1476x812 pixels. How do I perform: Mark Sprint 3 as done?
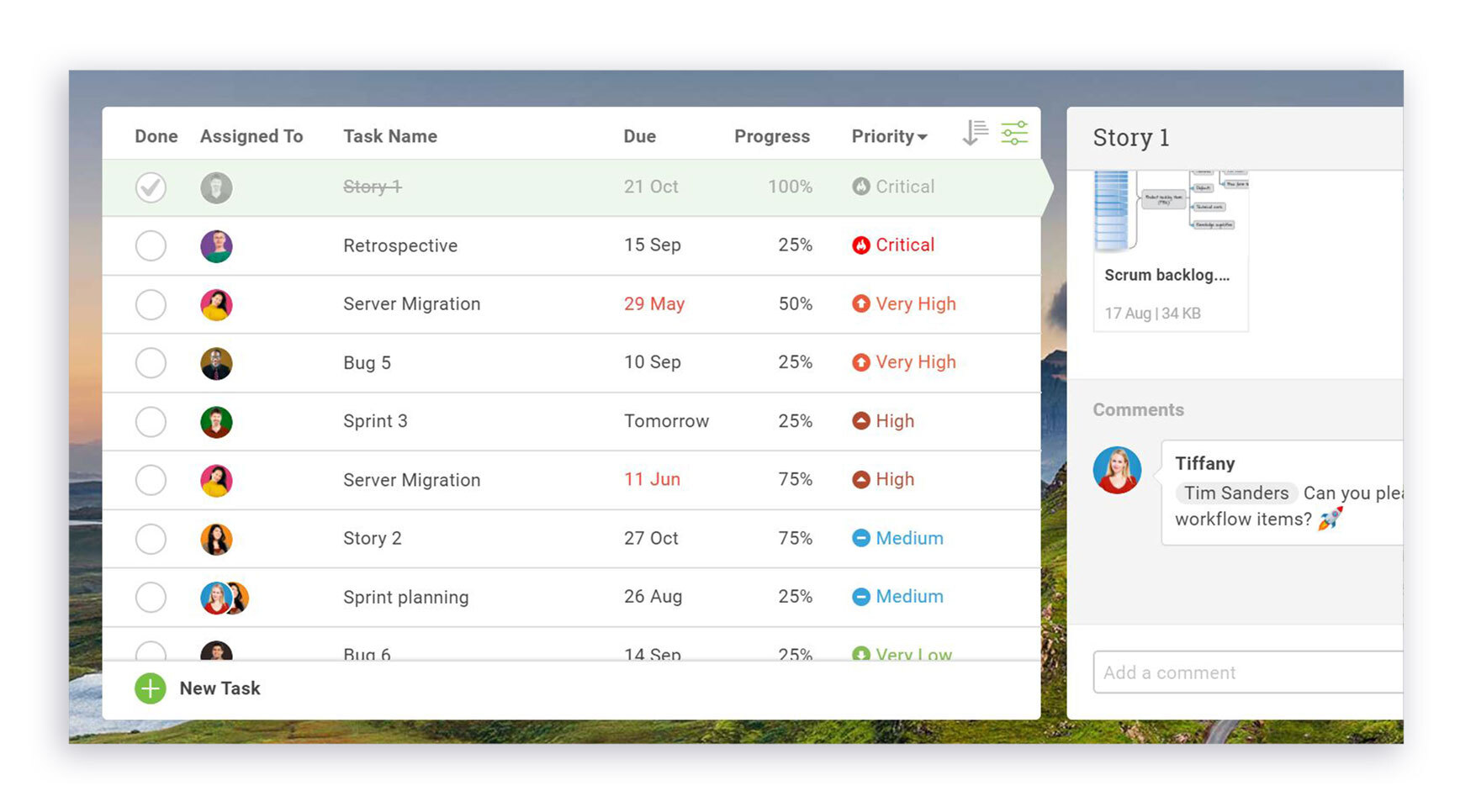pyautogui.click(x=151, y=422)
